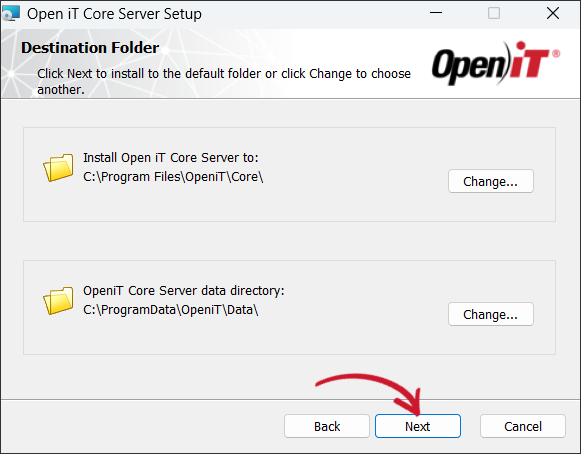Click the 'Install Open iT Core Server to:' label
Screen dimensions: 581x454
point(171,158)
